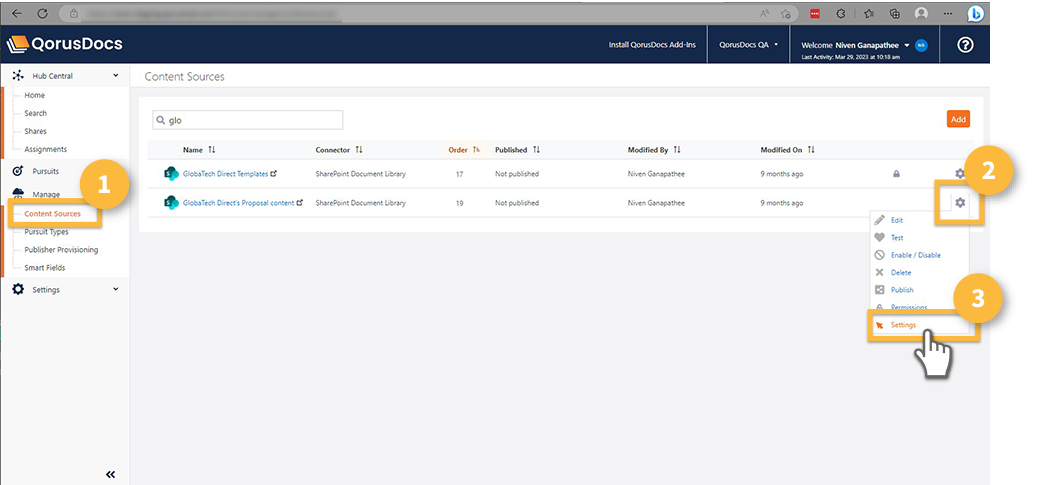This screenshot has width=1037, height=485.
Task: Open external link icon beside Proposal content
Action: coord(300,203)
